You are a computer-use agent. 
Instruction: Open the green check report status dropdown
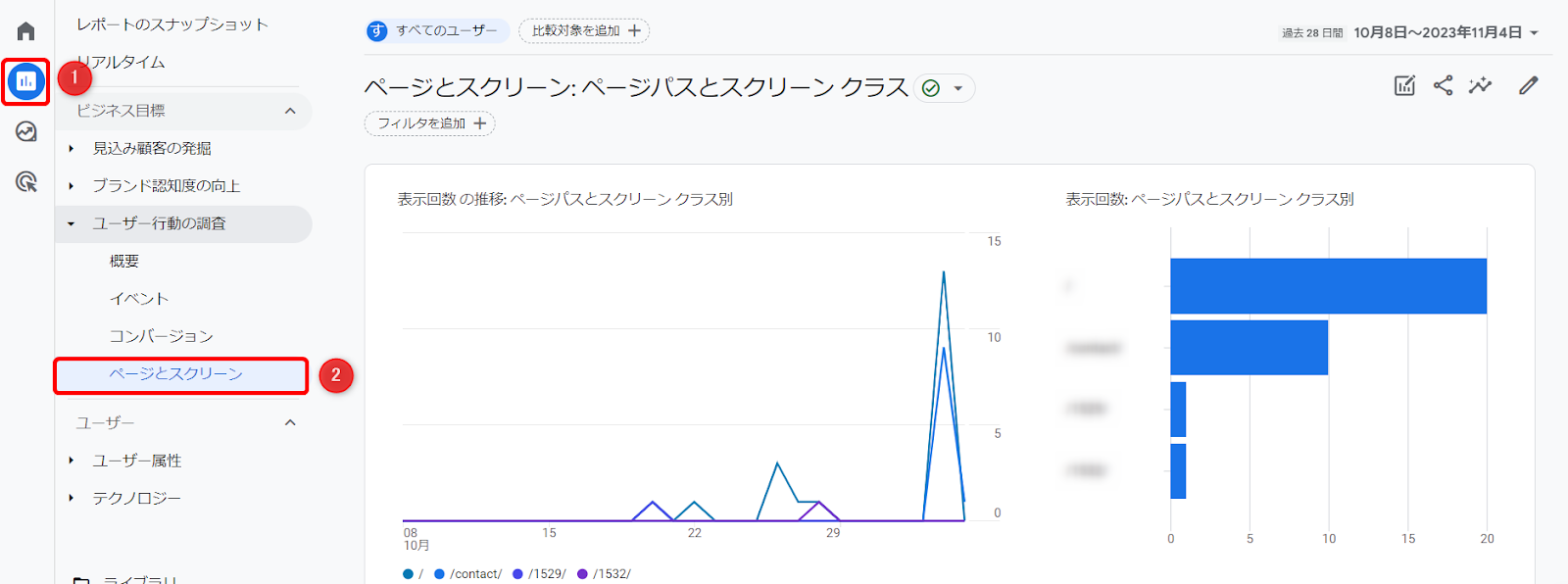click(944, 88)
